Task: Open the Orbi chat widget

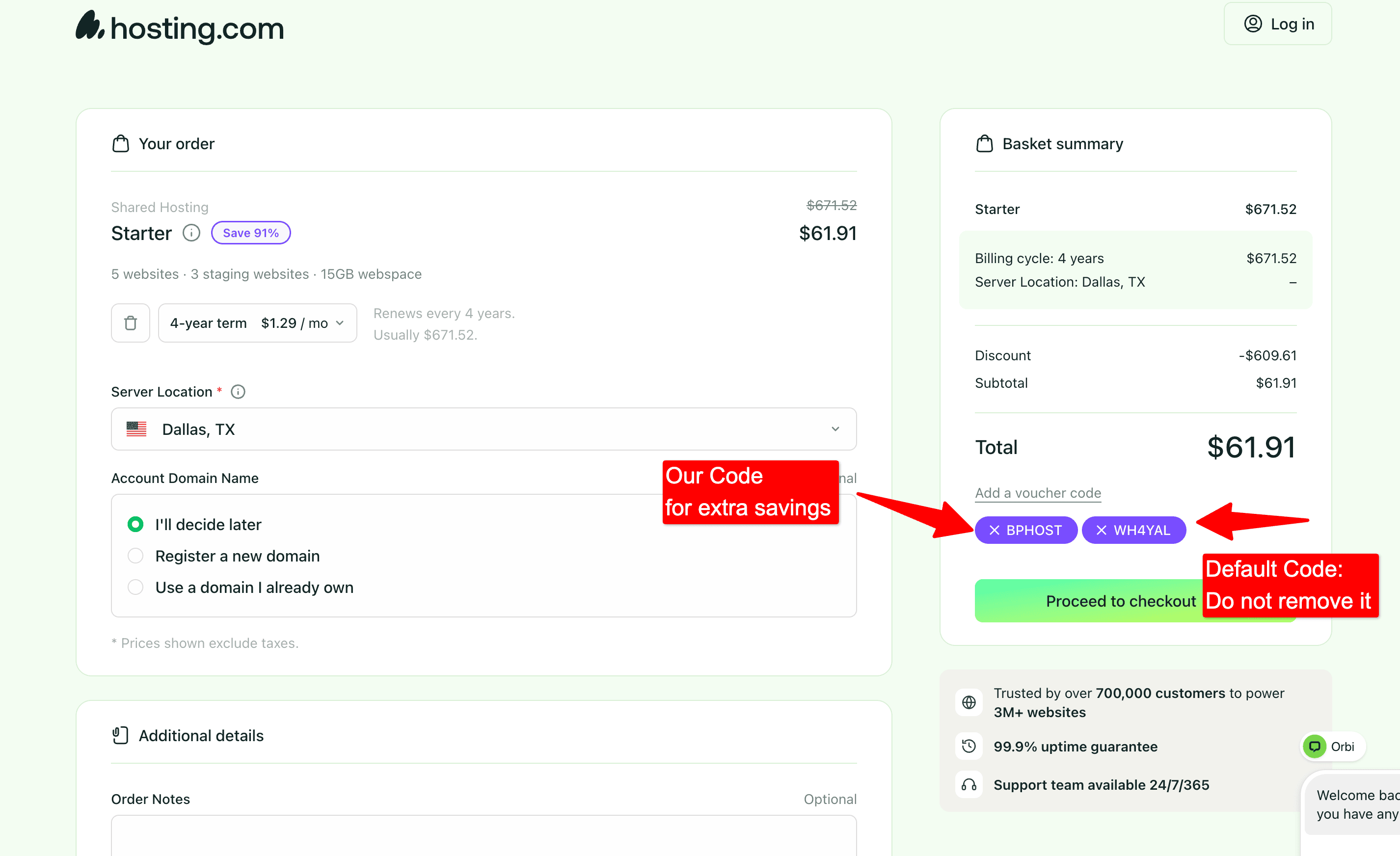Action: [x=1332, y=746]
